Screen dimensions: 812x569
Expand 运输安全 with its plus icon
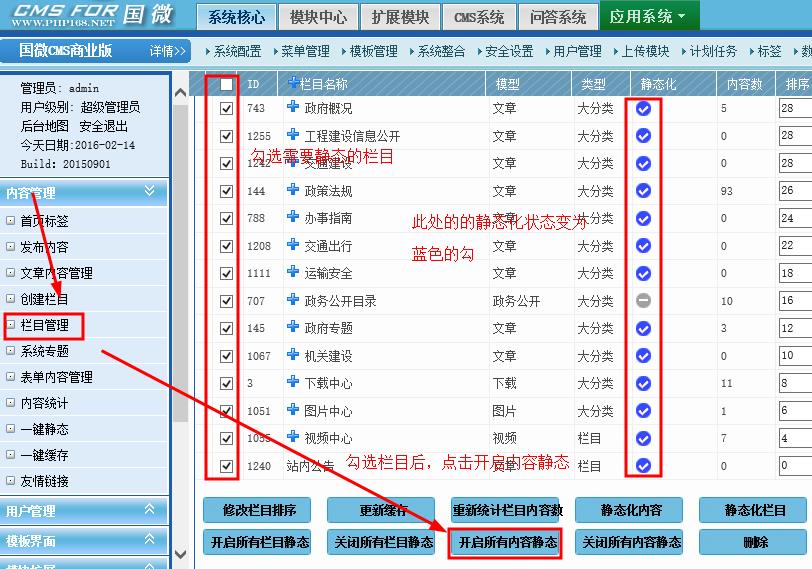(x=293, y=272)
